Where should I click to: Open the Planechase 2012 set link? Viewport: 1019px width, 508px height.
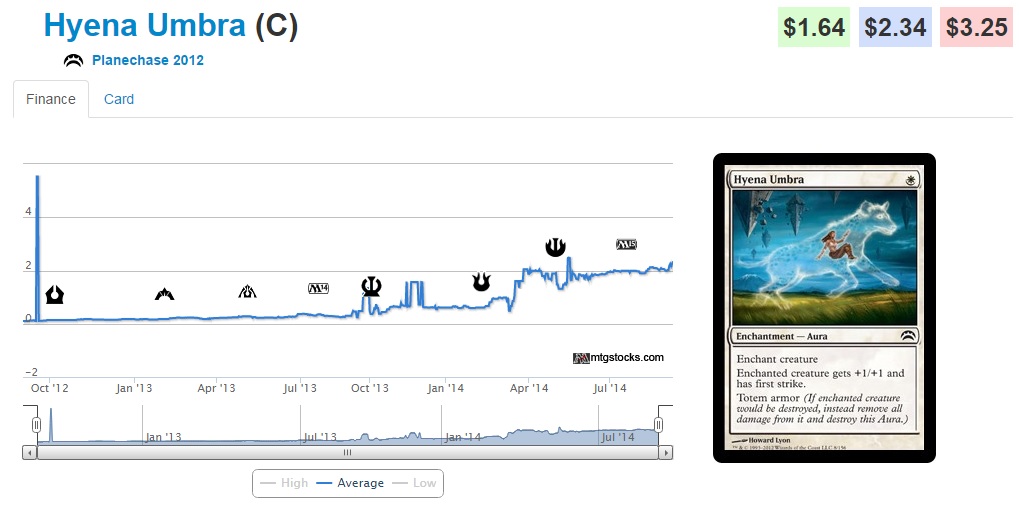click(148, 60)
